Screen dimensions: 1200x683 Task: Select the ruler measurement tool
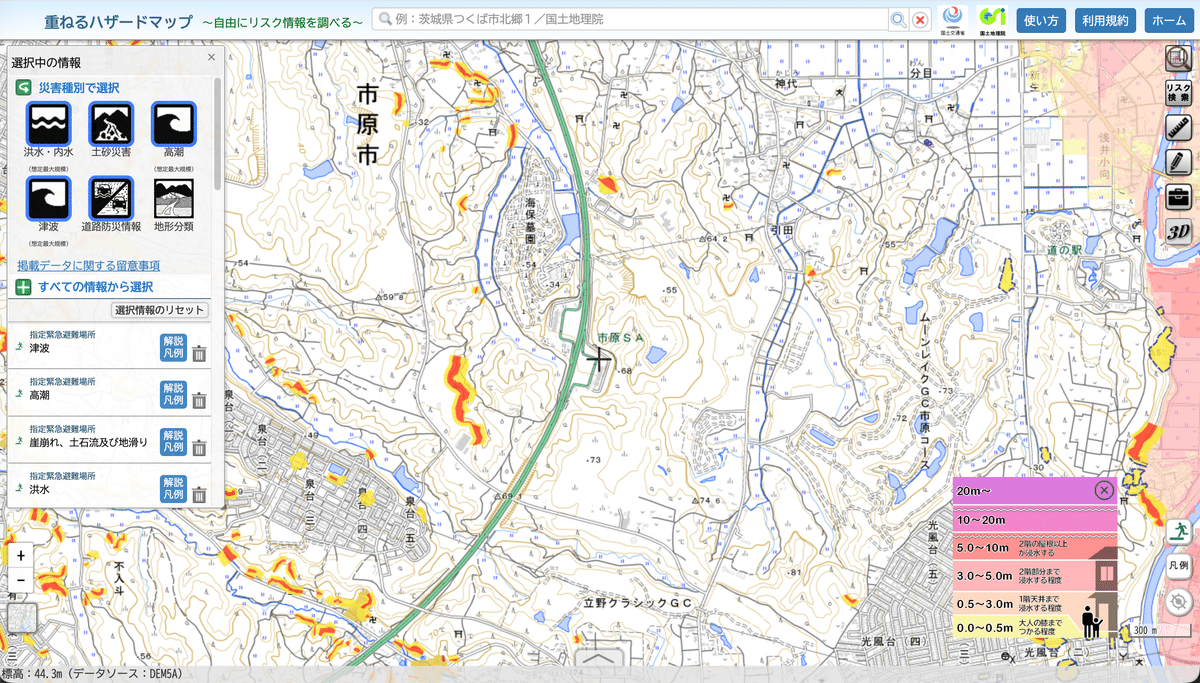[1178, 127]
